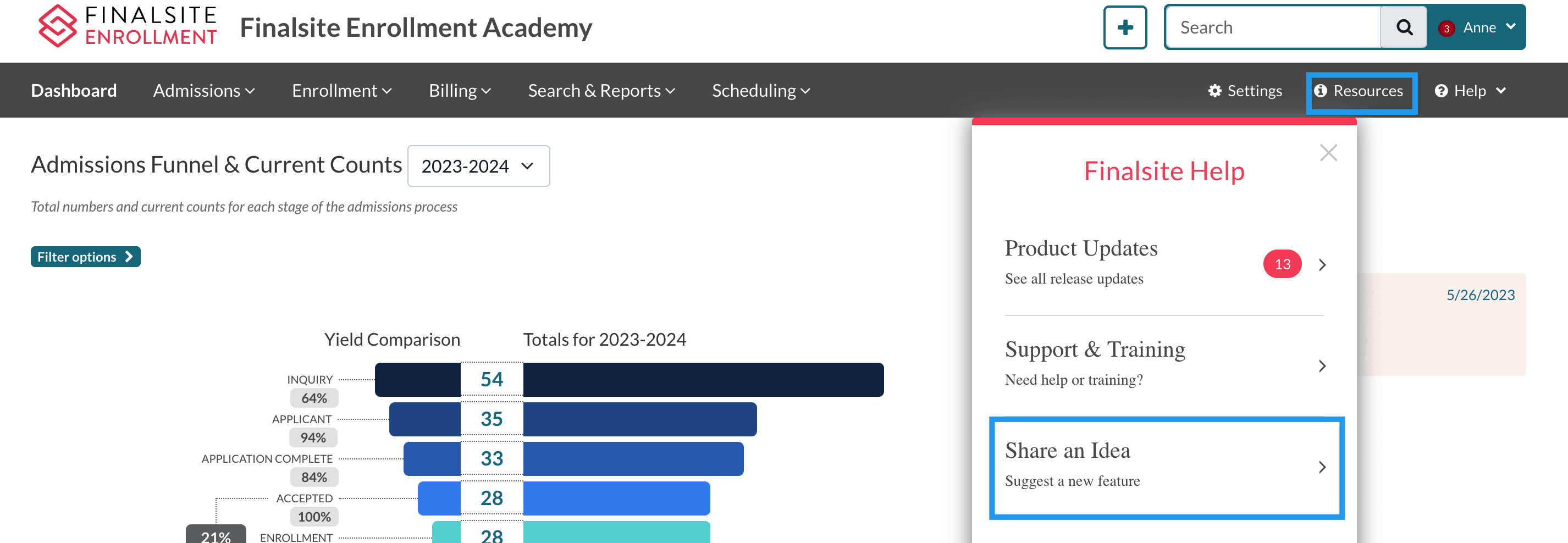
Task: Go to the Dashboard tab
Action: [74, 91]
